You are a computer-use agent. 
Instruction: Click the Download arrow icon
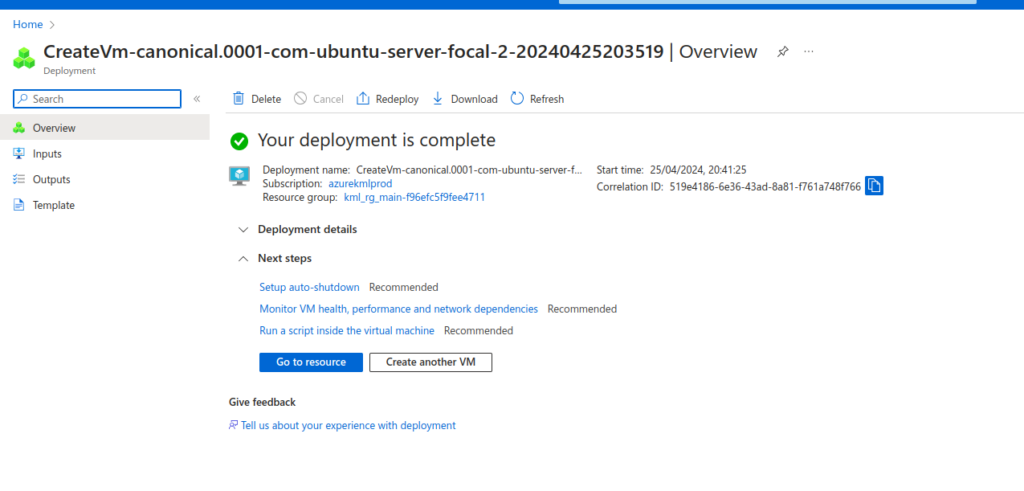(x=438, y=99)
